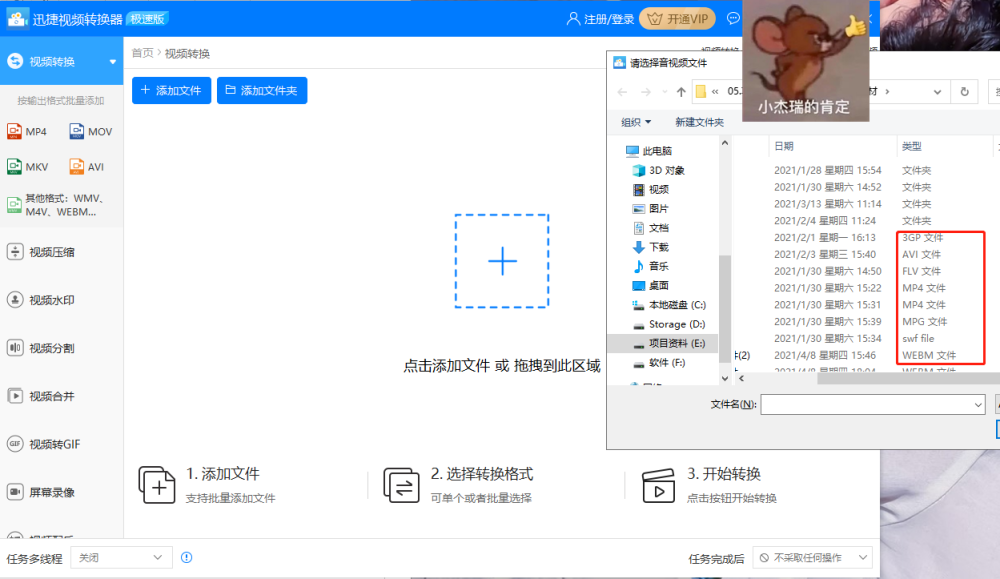Viewport: 1000px width, 579px height.
Task: Select 项目资料 (E:) in the folder tree
Action: click(x=676, y=343)
